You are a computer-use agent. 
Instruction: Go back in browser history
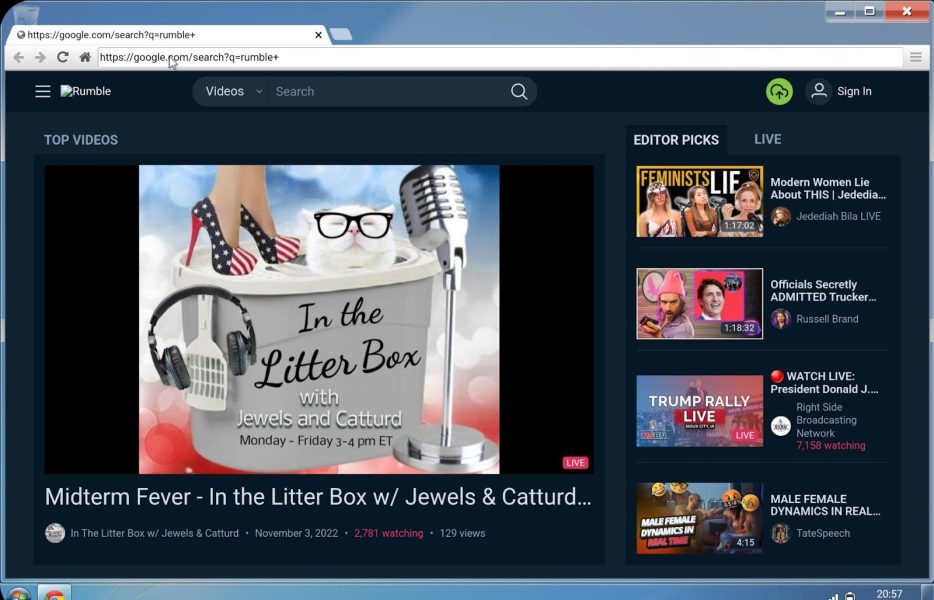pyautogui.click(x=18, y=57)
